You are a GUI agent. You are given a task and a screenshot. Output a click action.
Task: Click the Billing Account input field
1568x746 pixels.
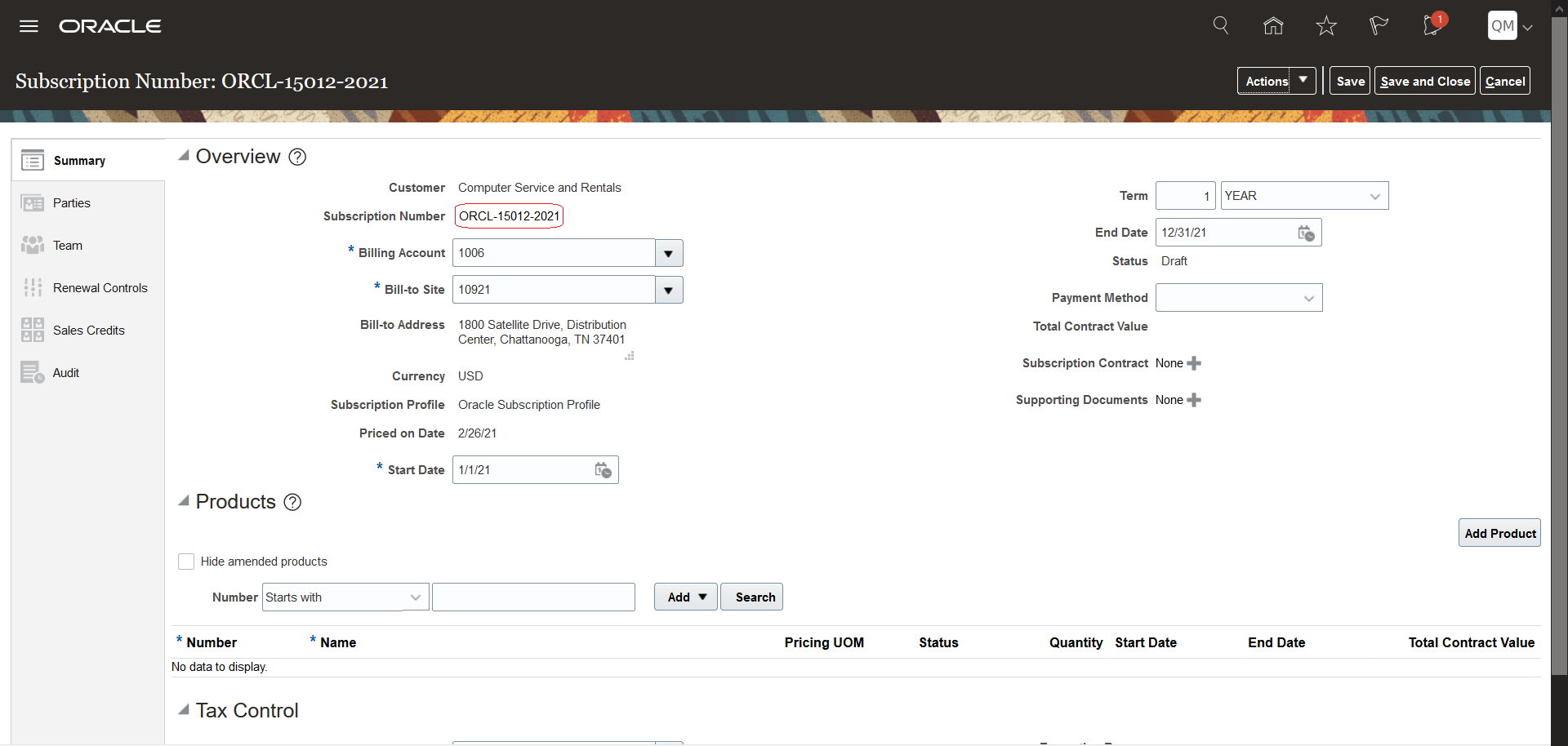tap(554, 253)
